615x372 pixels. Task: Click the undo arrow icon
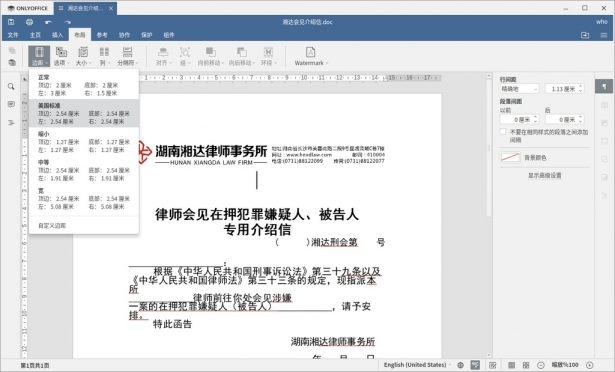coord(48,22)
